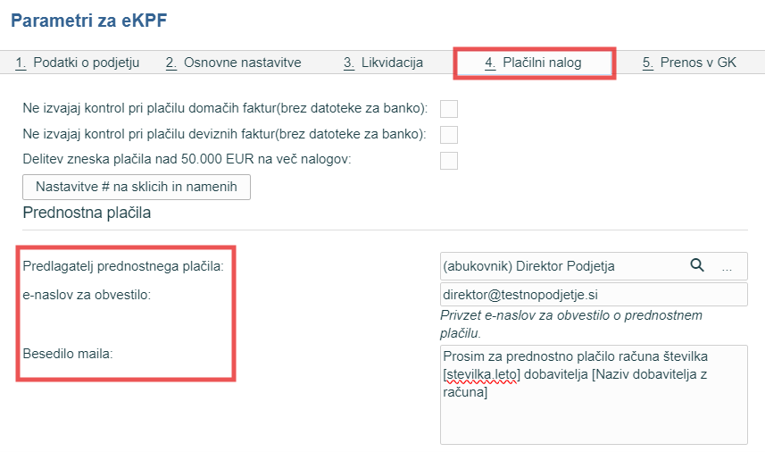
Task: Click the 'Predlagatelj prednostnega plačila:' label
Action: (x=123, y=267)
